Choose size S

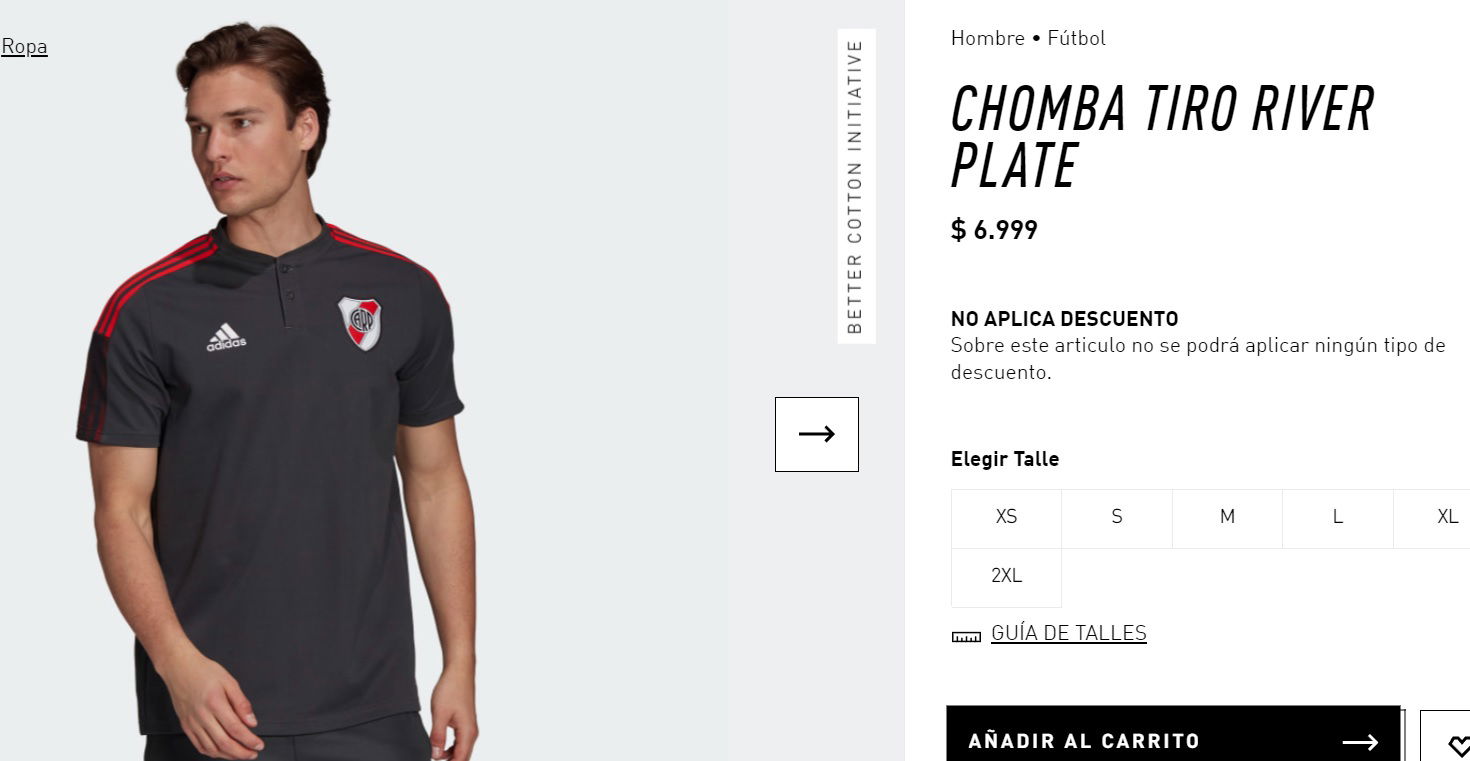coord(1117,517)
